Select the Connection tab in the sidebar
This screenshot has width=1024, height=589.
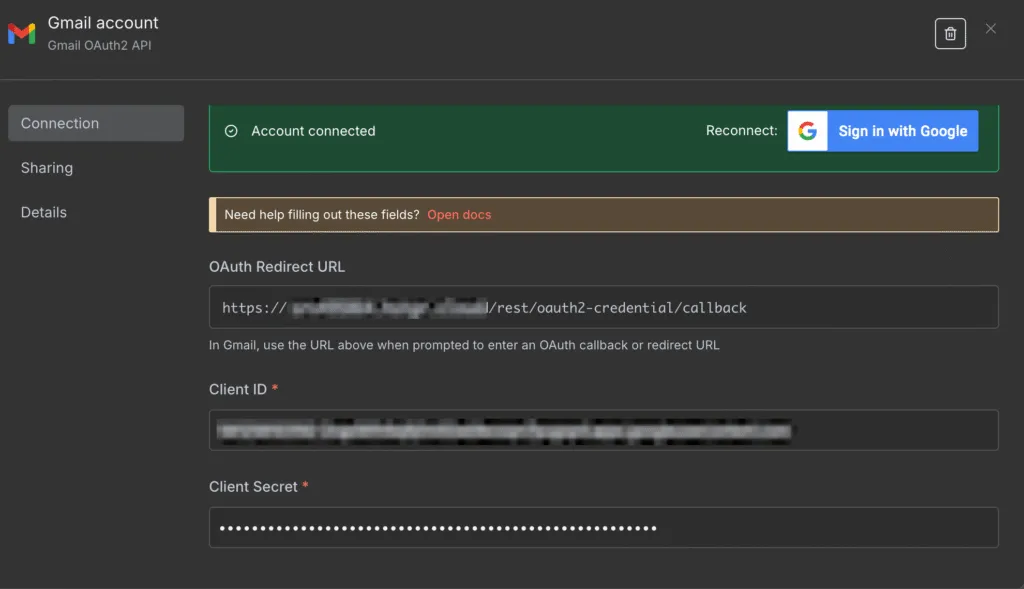pyautogui.click(x=59, y=122)
